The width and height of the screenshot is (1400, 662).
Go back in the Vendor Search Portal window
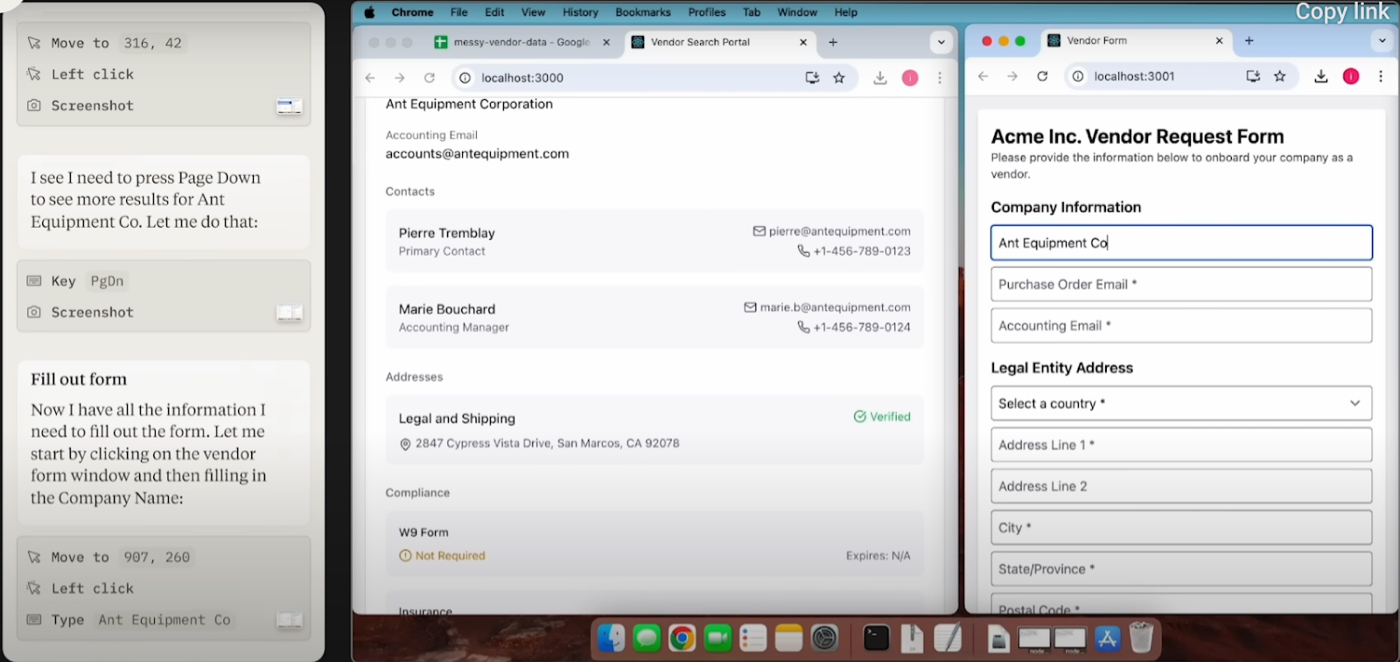point(370,78)
